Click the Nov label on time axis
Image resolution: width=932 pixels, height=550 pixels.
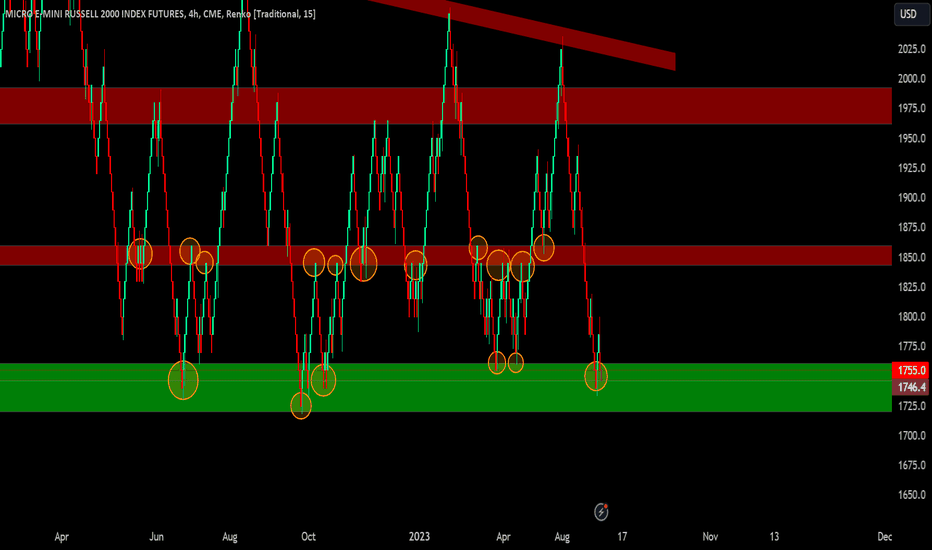(710, 536)
